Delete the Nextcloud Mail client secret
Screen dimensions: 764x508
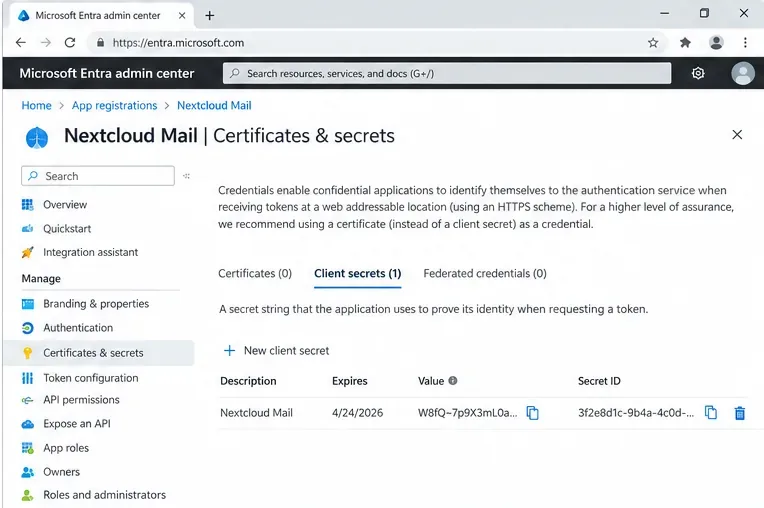pyautogui.click(x=740, y=413)
